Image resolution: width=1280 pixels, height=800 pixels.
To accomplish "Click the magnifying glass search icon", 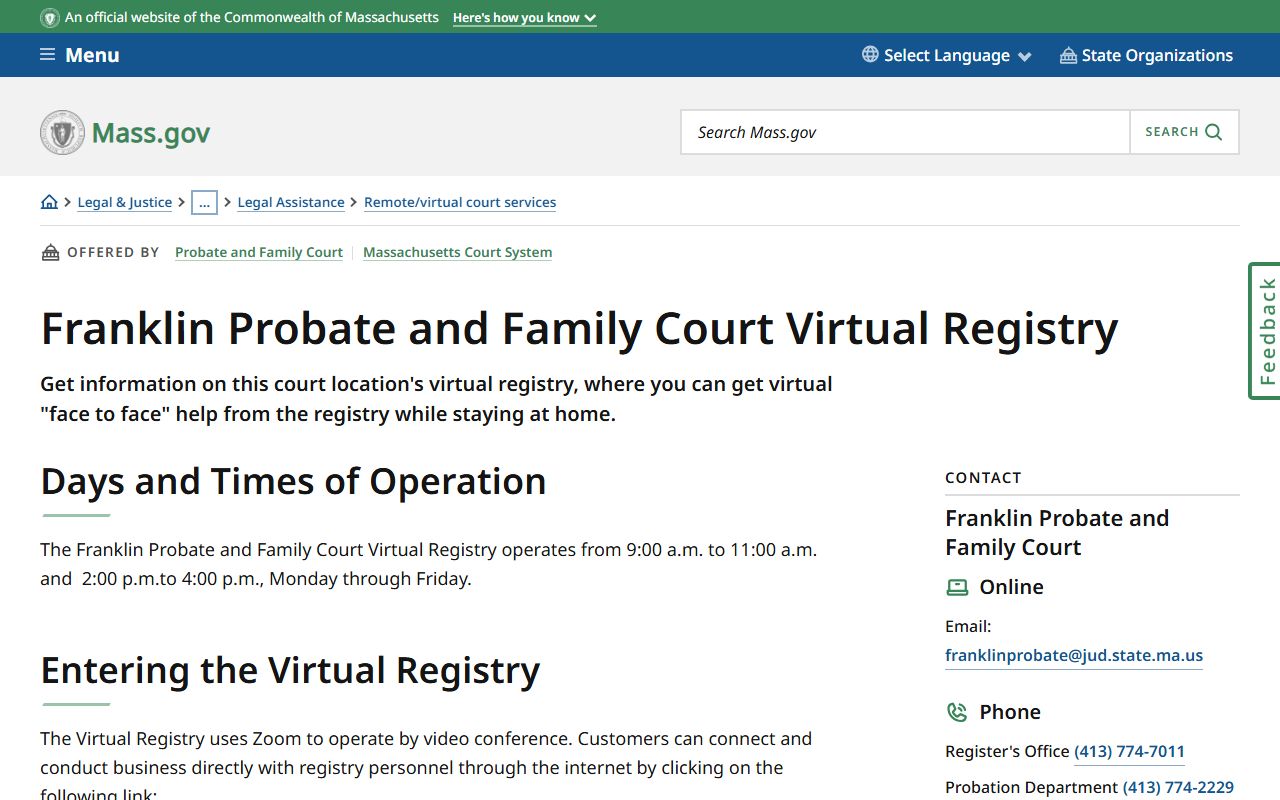I will click(x=1214, y=132).
